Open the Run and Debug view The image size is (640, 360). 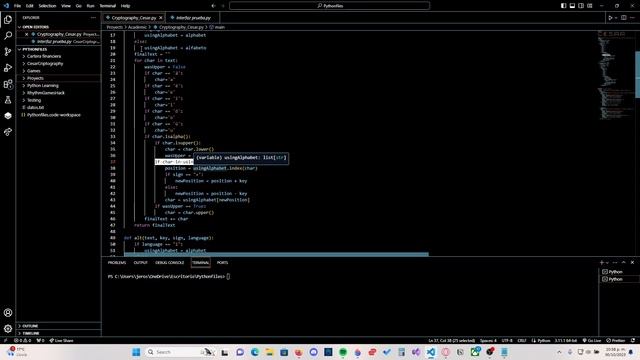(x=8, y=68)
